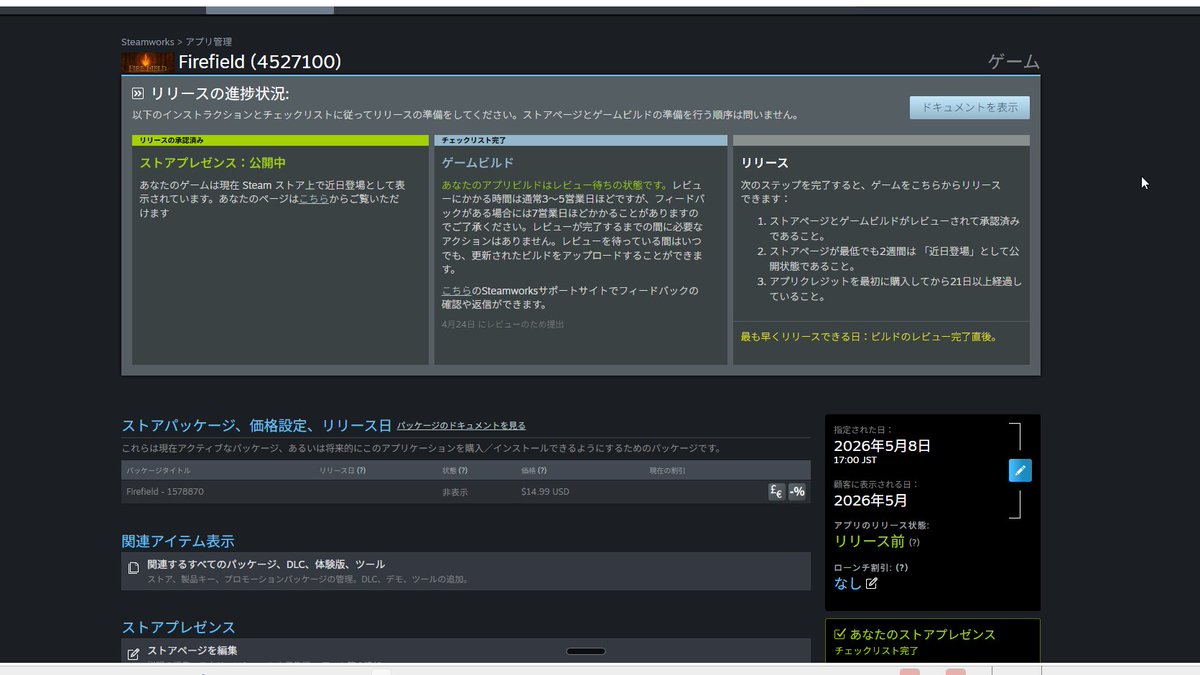Click the チェックリスト完了 label in store presence box
Screen dimensions: 1200x675
click(x=876, y=651)
